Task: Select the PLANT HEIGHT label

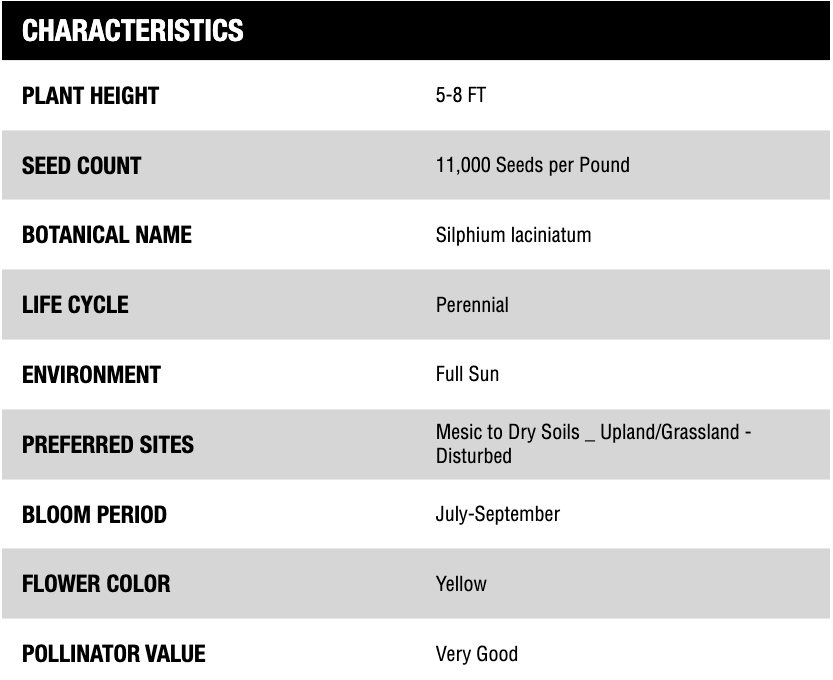Action: click(90, 96)
